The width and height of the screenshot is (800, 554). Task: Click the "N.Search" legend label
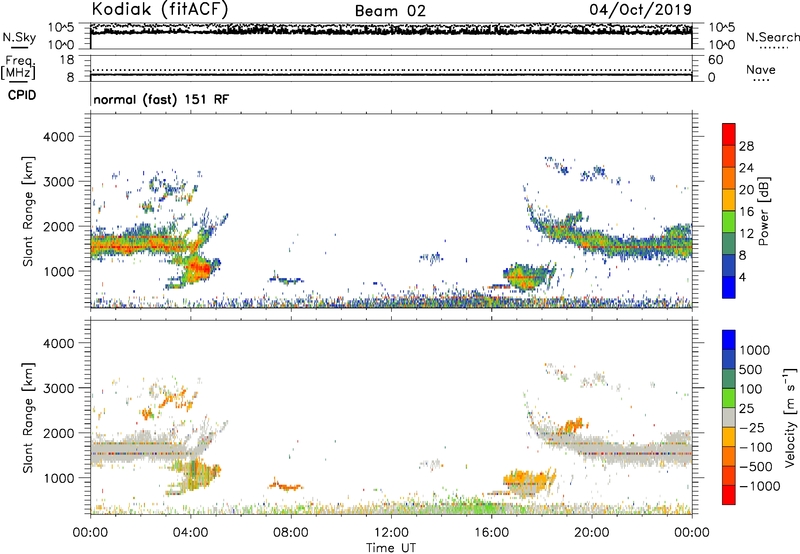772,37
